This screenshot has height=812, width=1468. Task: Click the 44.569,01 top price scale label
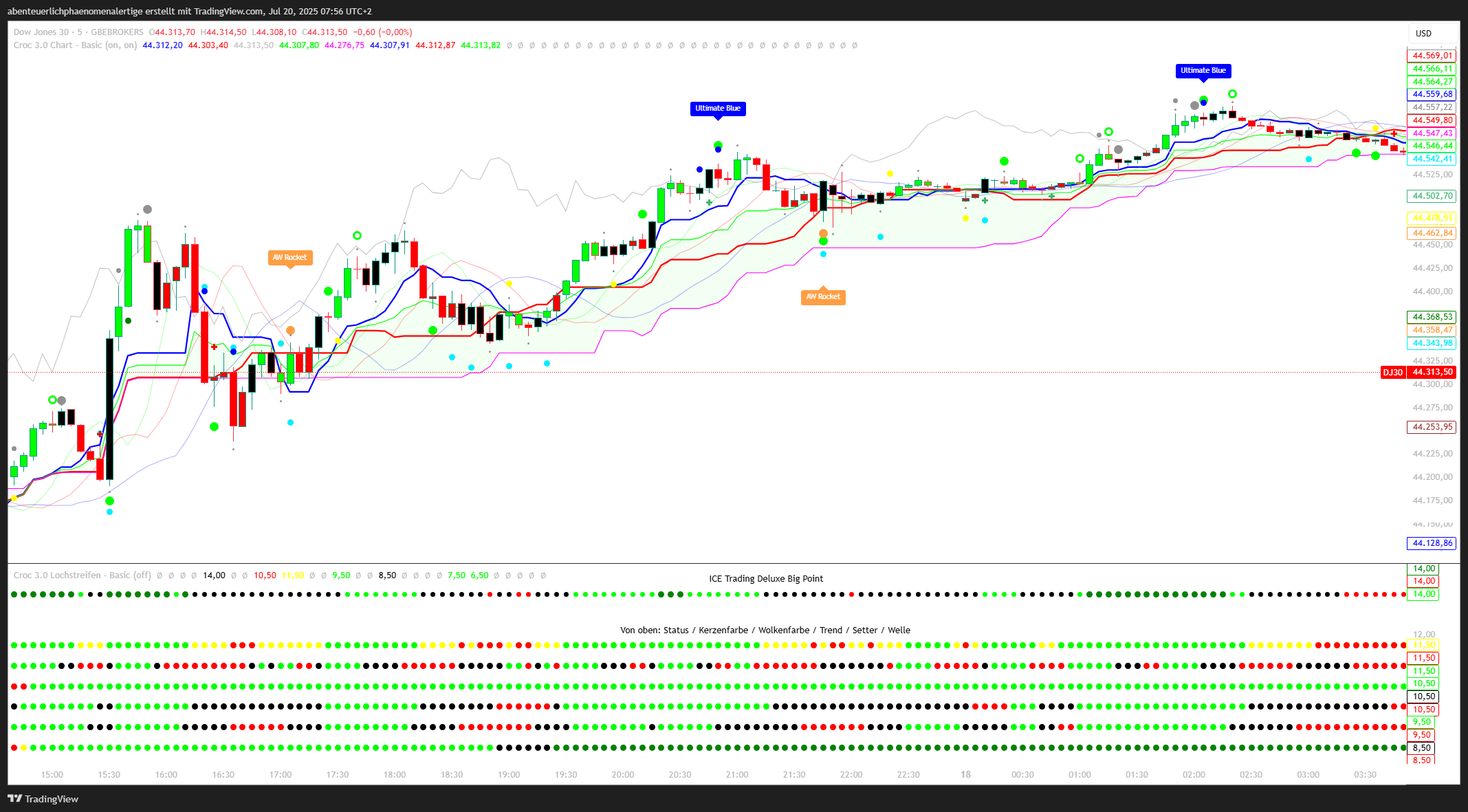[x=1432, y=56]
